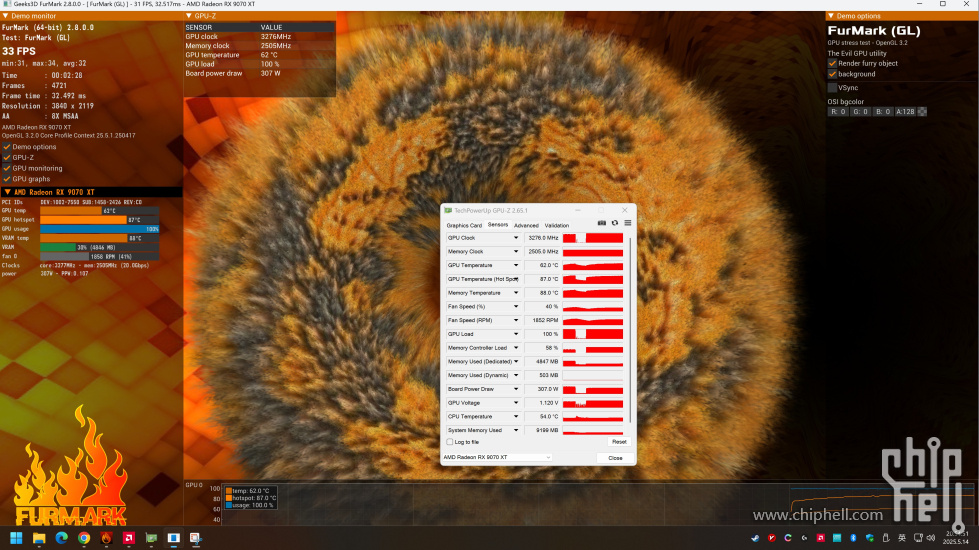
Task: Uncheck Render furry object option
Action: click(x=832, y=63)
